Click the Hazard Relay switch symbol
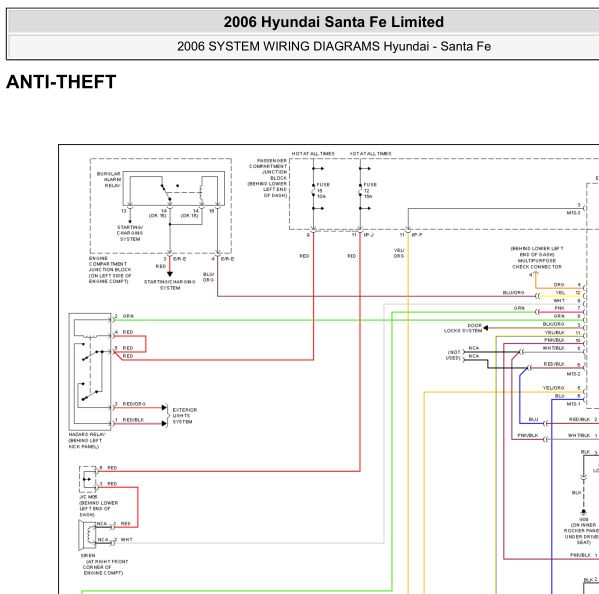The width and height of the screenshot is (599, 594). 90,372
